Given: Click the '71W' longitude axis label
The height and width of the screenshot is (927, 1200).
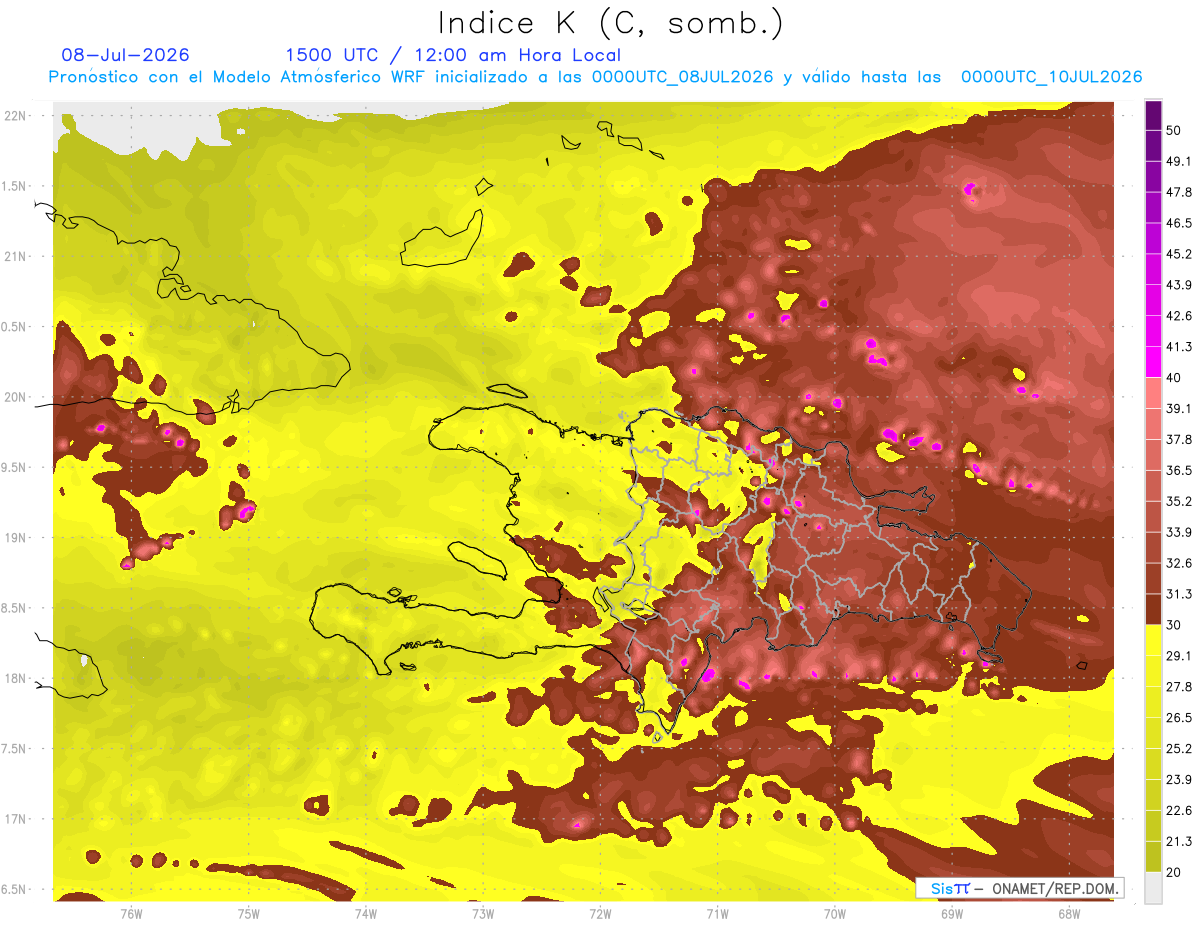Looking at the screenshot, I should coord(717,913).
